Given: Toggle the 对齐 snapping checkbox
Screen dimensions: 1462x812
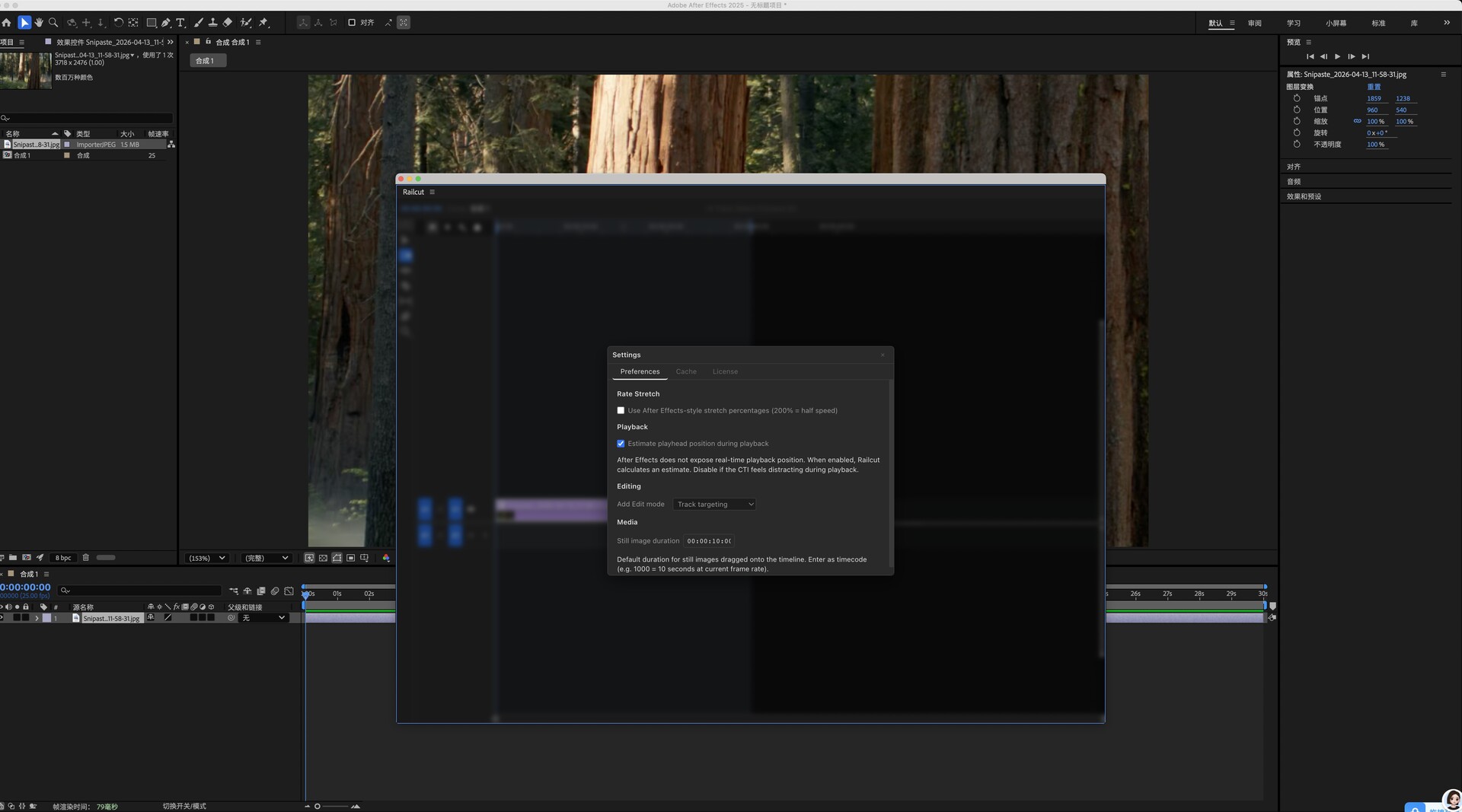Looking at the screenshot, I should (352, 23).
